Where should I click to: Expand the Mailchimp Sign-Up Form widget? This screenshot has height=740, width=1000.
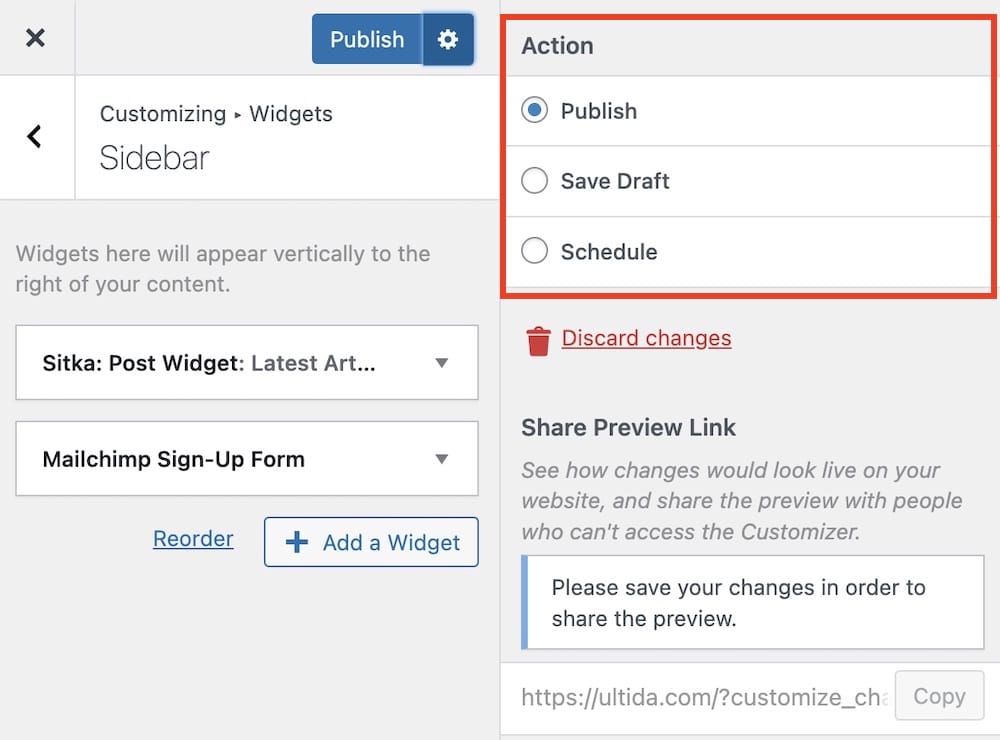[x=441, y=459]
